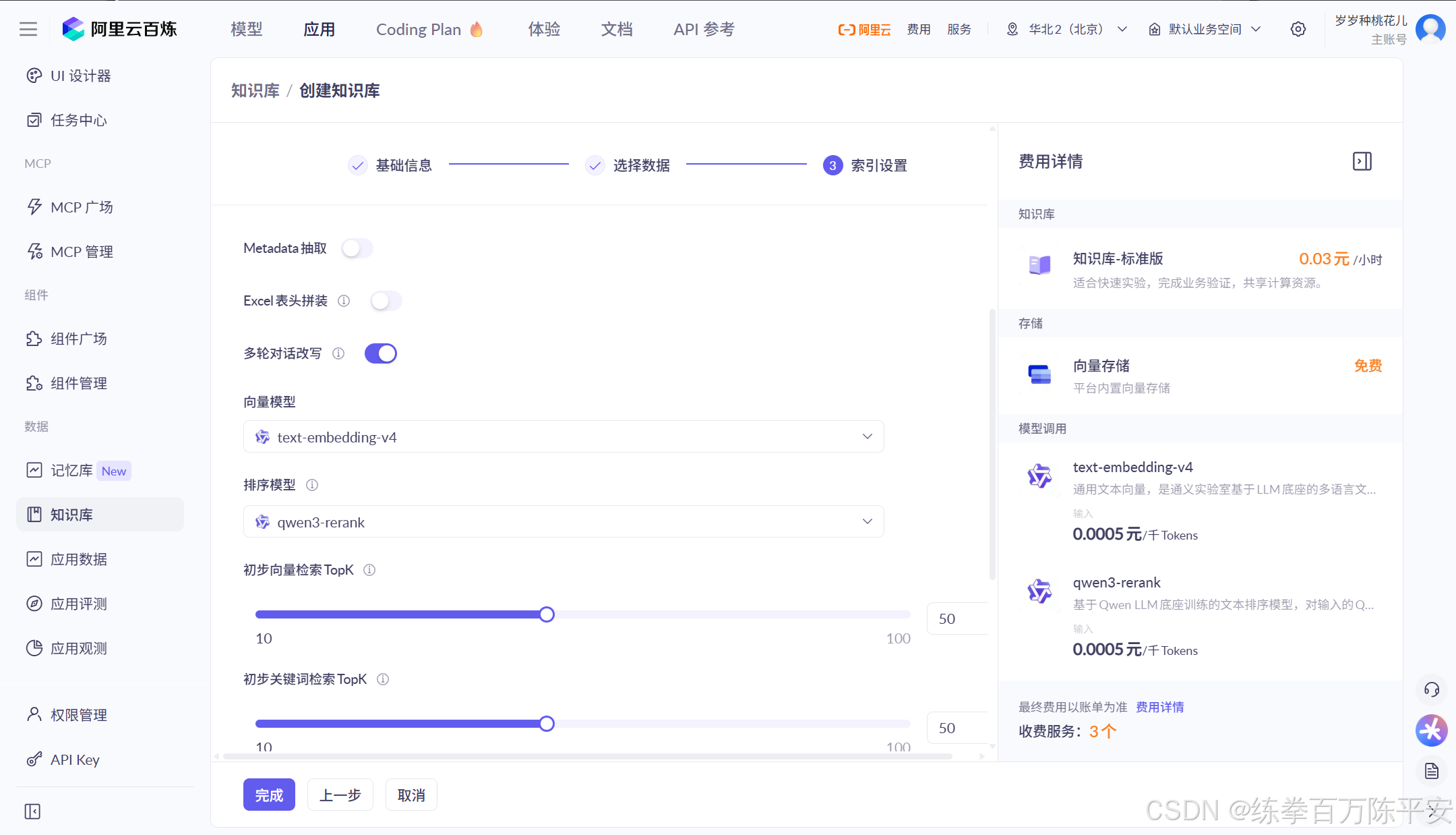The image size is (1456, 835).
Task: Click the 完成 button
Action: coord(269,795)
